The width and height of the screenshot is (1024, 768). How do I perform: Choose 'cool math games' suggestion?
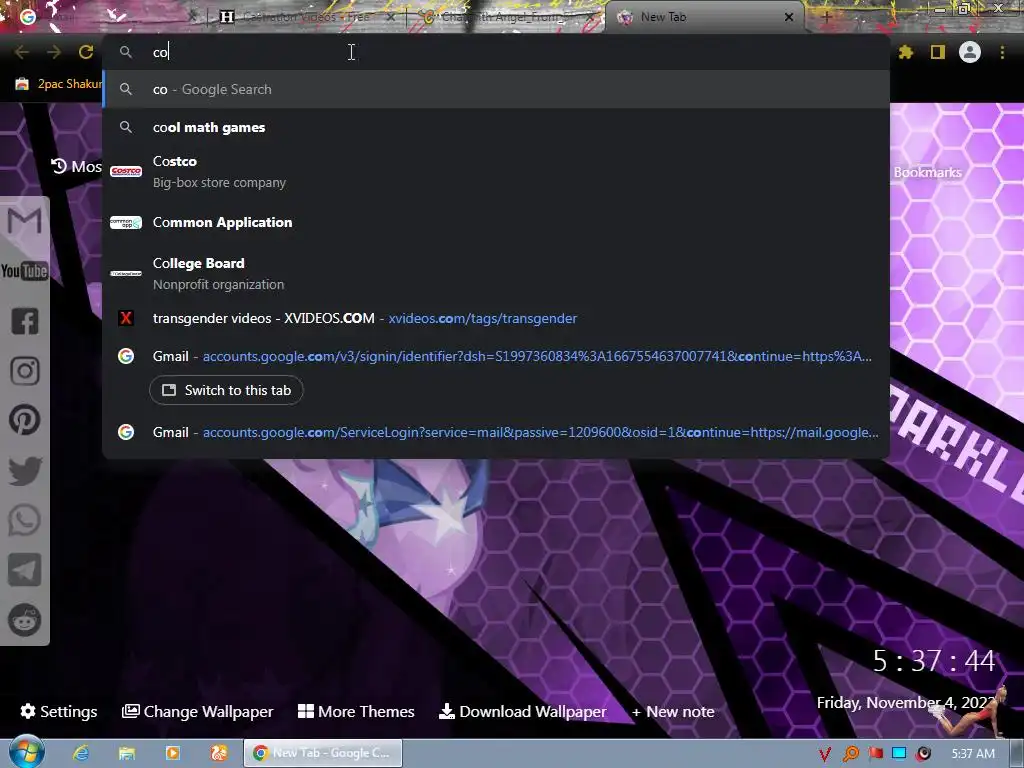pos(496,127)
